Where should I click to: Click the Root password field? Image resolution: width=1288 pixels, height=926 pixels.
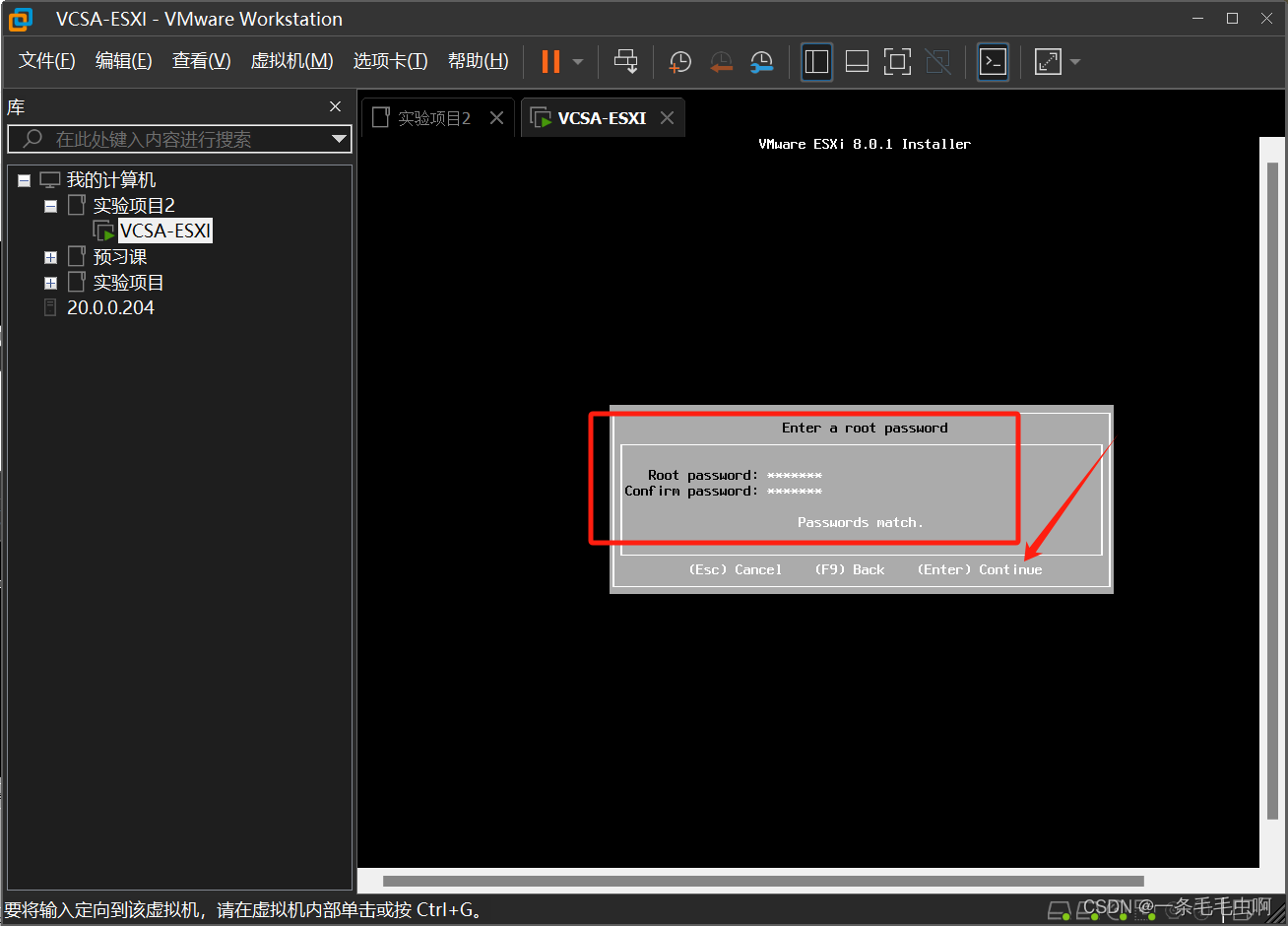pos(795,475)
